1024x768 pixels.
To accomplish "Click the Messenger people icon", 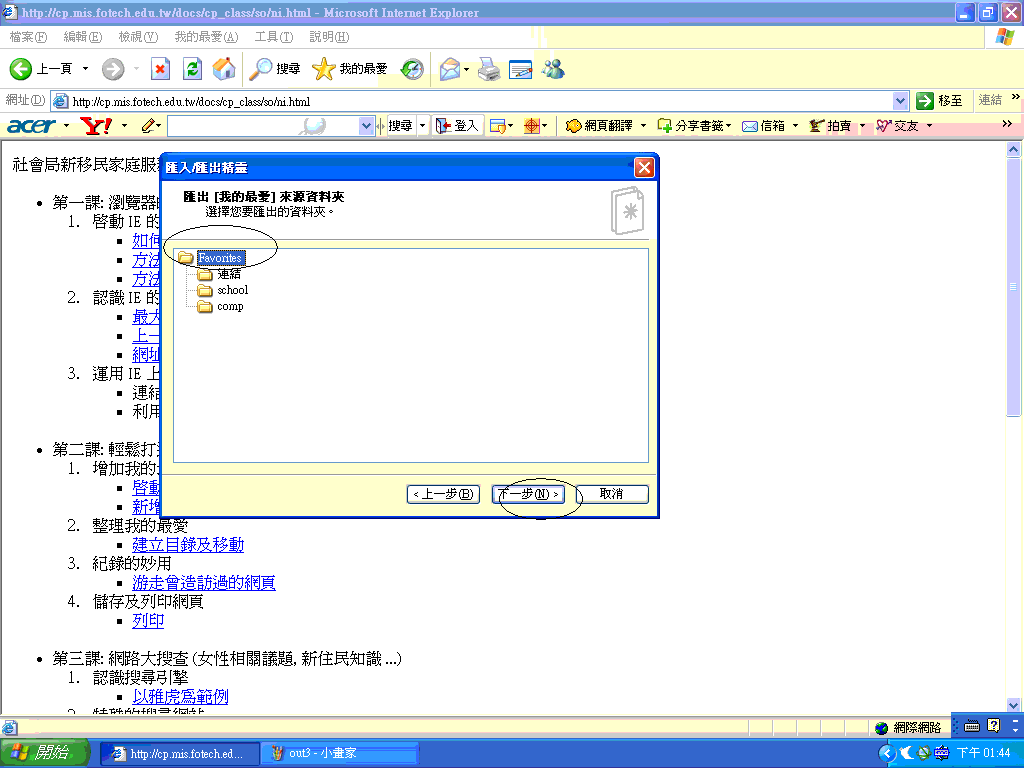I will [x=553, y=69].
